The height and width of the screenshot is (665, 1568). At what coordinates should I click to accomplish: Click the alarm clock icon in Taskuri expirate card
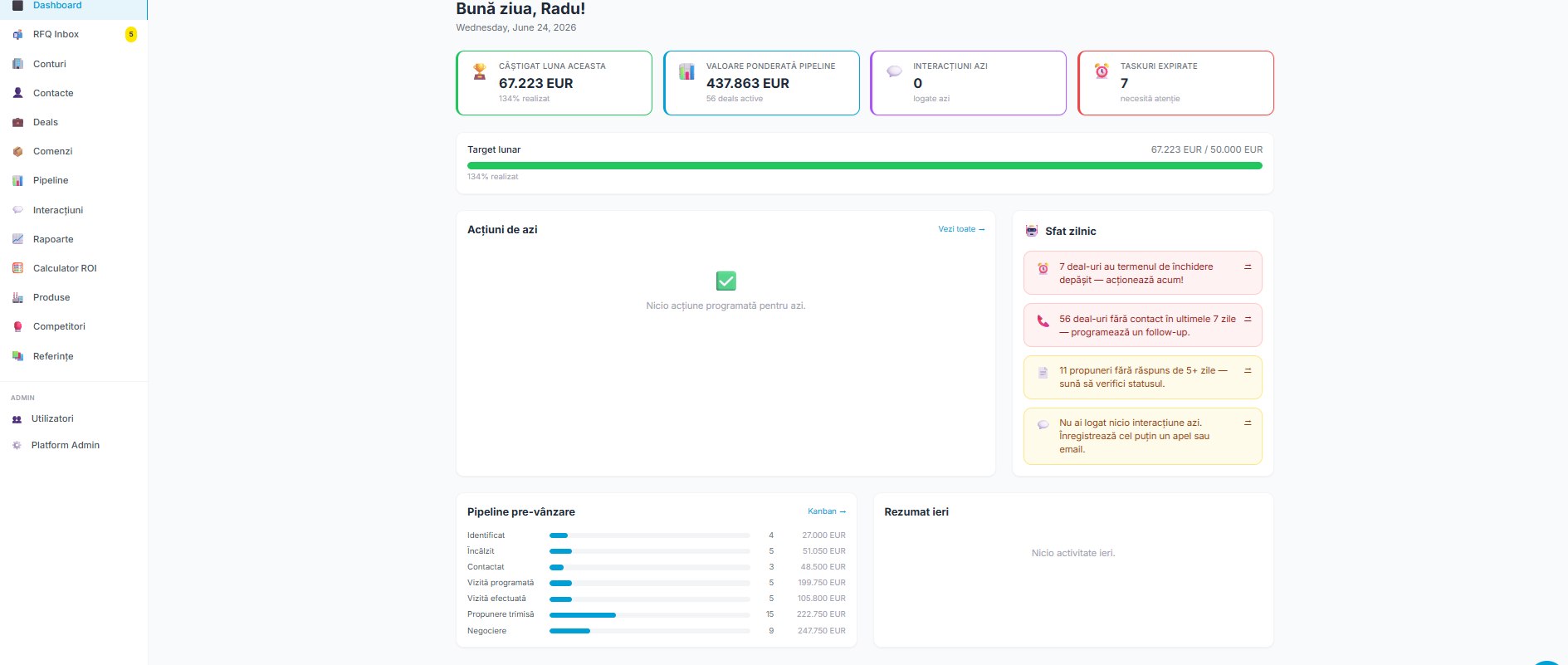tap(1102, 71)
